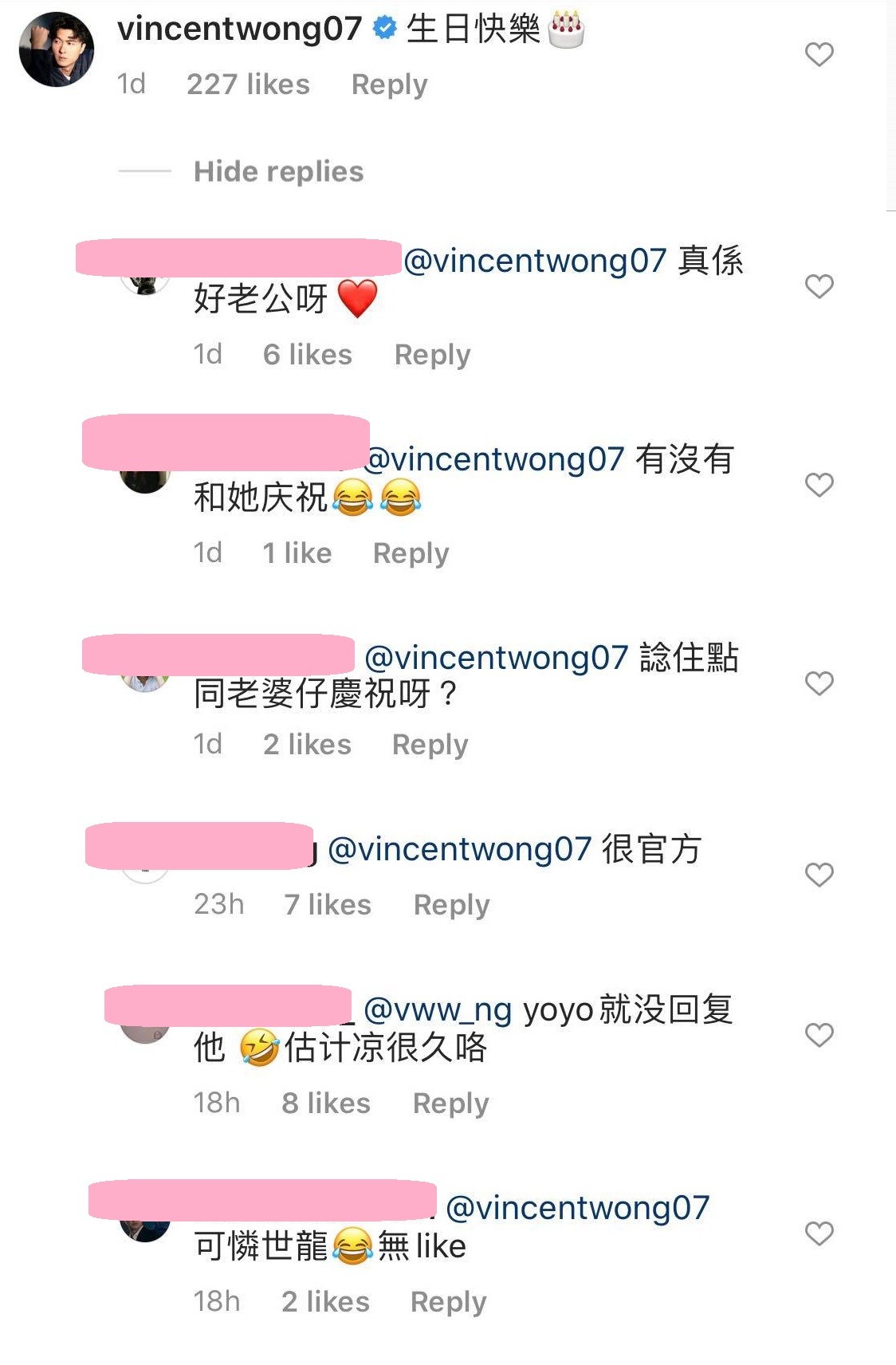Reply to the 很官方 comment
Image resolution: width=896 pixels, height=1365 pixels.
[x=451, y=905]
